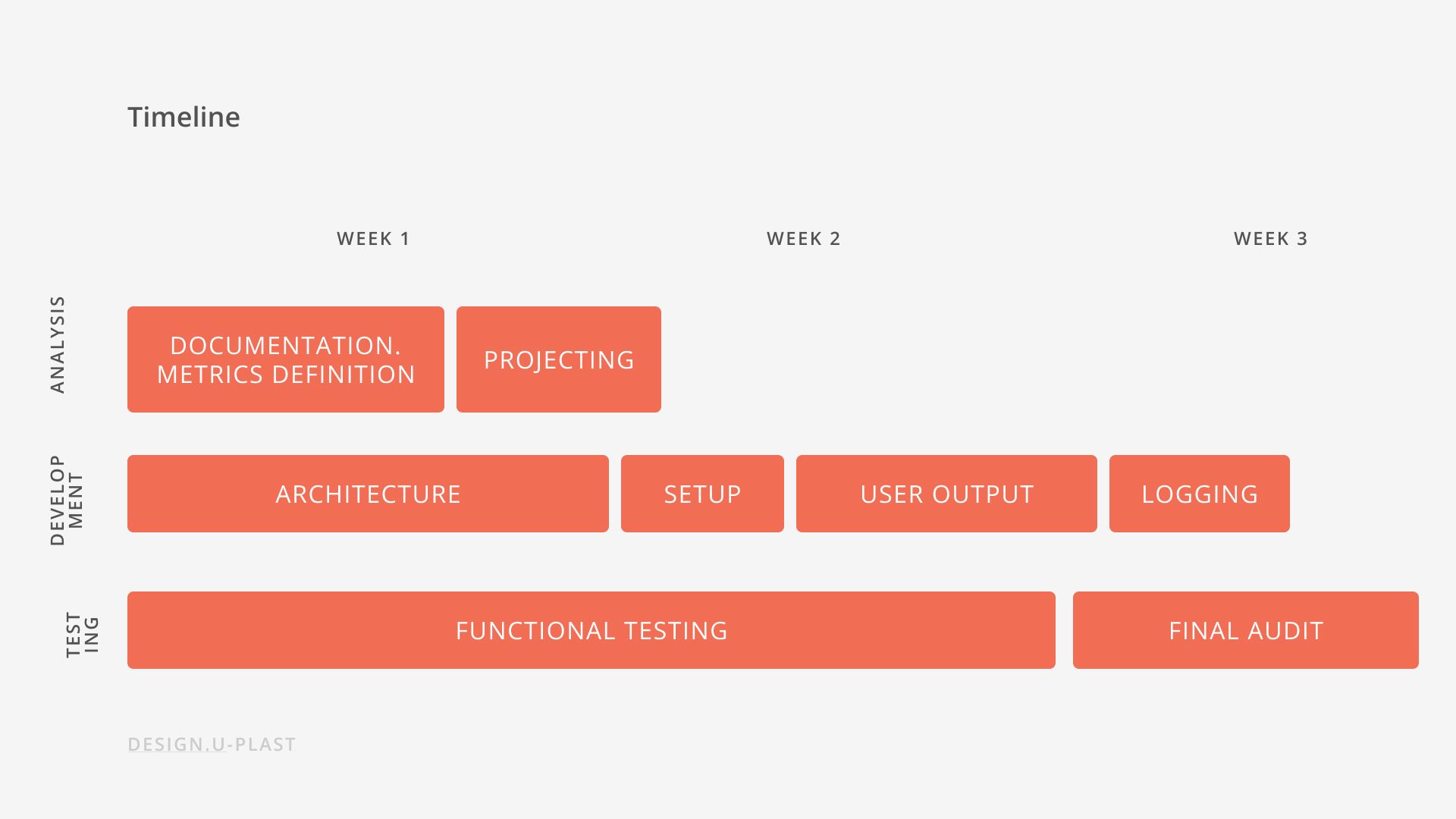Viewport: 1456px width, 819px height.
Task: Click the word FUNCTIONAL in testing bar
Action: (x=535, y=631)
